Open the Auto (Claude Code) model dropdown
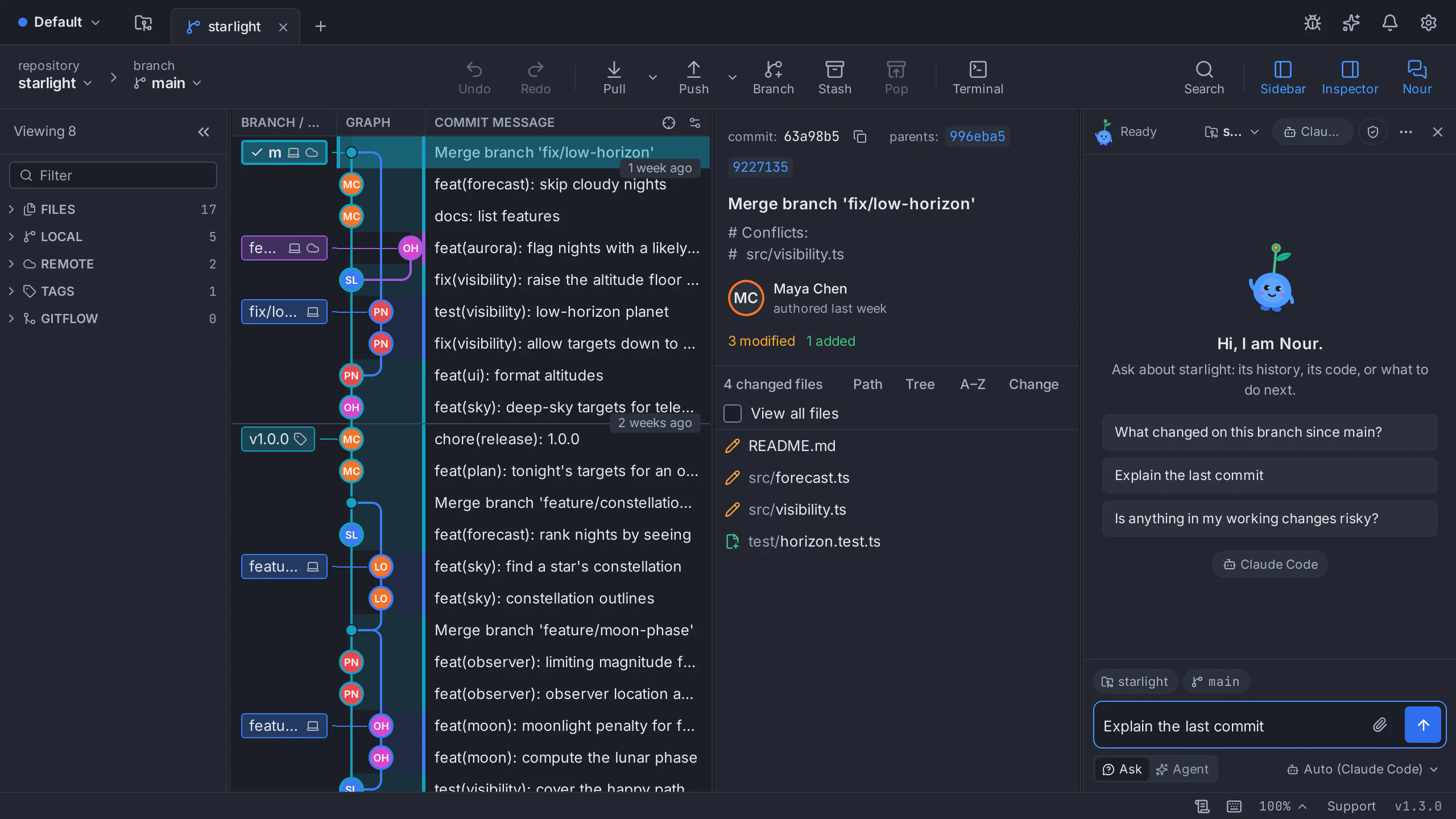 click(x=1363, y=770)
